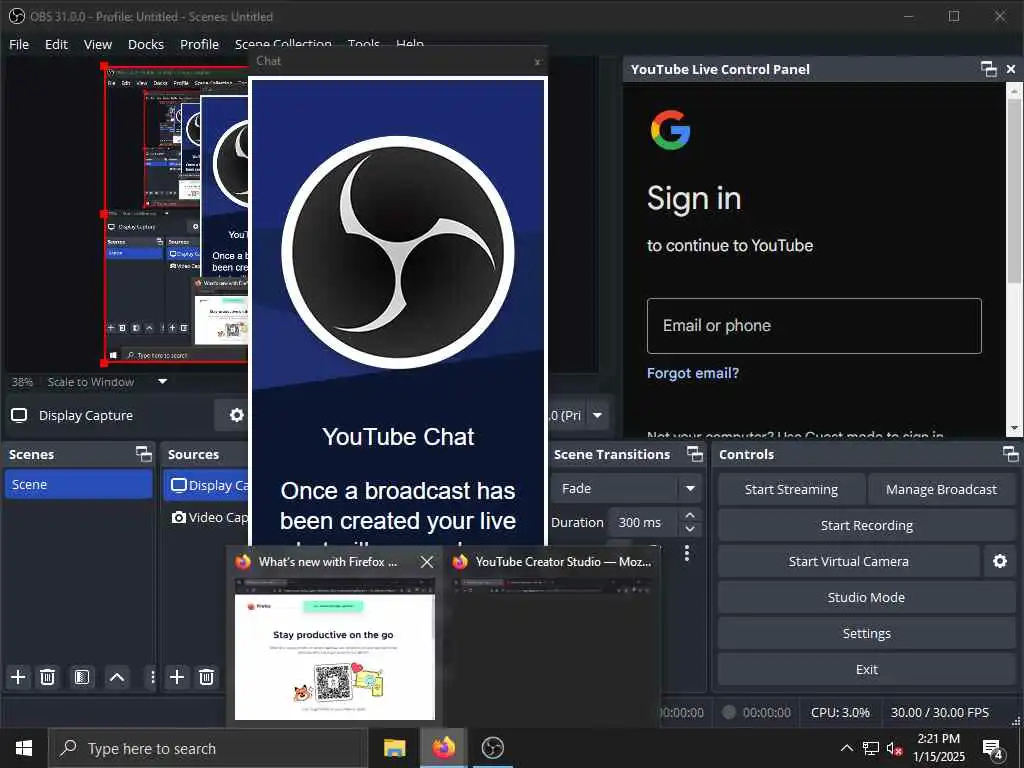
Task: Select YouTube Creator Studio window thumbnail
Action: pos(552,648)
